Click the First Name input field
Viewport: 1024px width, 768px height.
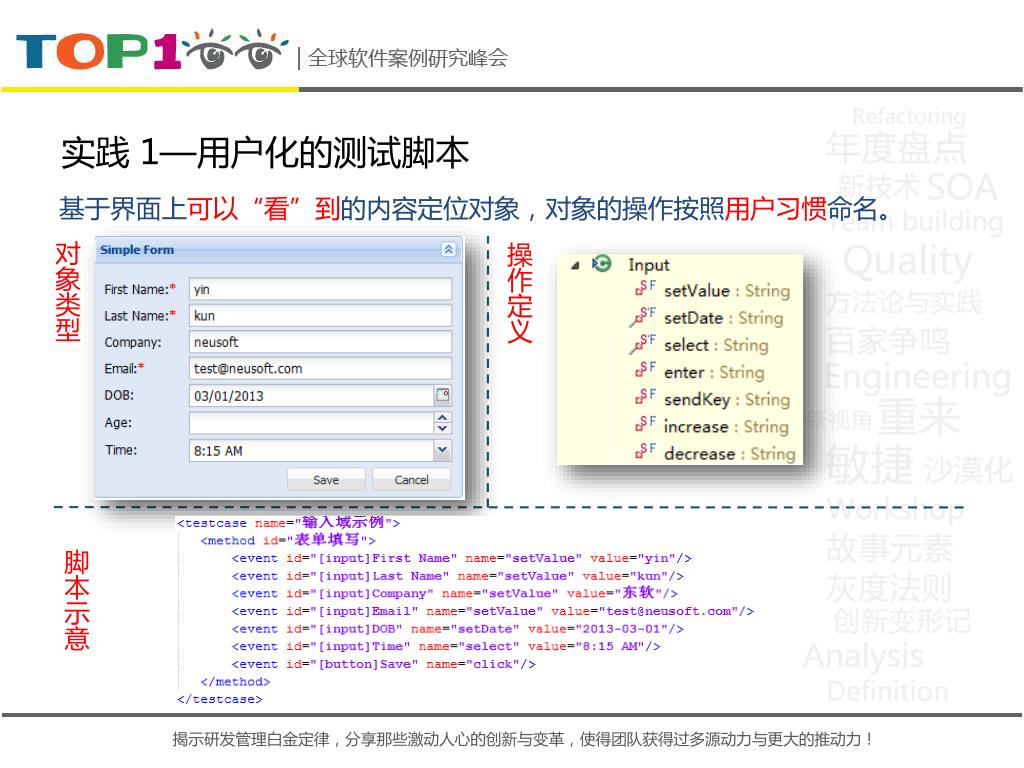[320, 289]
